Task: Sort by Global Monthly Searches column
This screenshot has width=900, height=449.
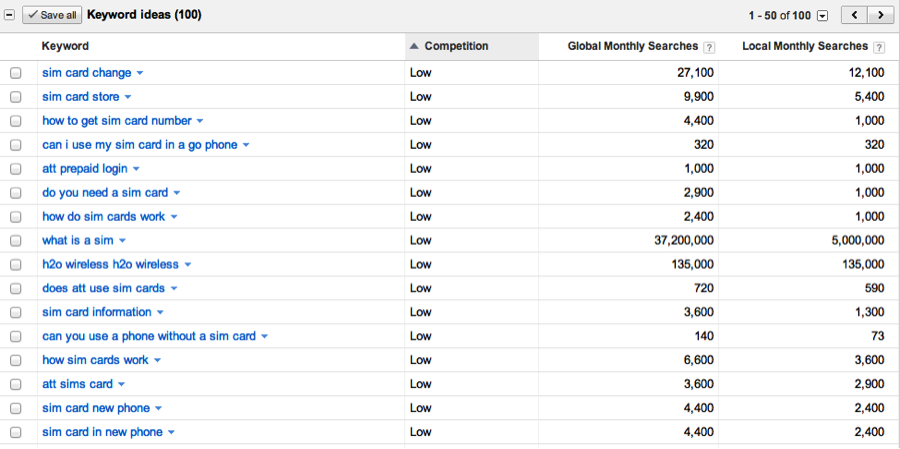Action: tap(633, 46)
